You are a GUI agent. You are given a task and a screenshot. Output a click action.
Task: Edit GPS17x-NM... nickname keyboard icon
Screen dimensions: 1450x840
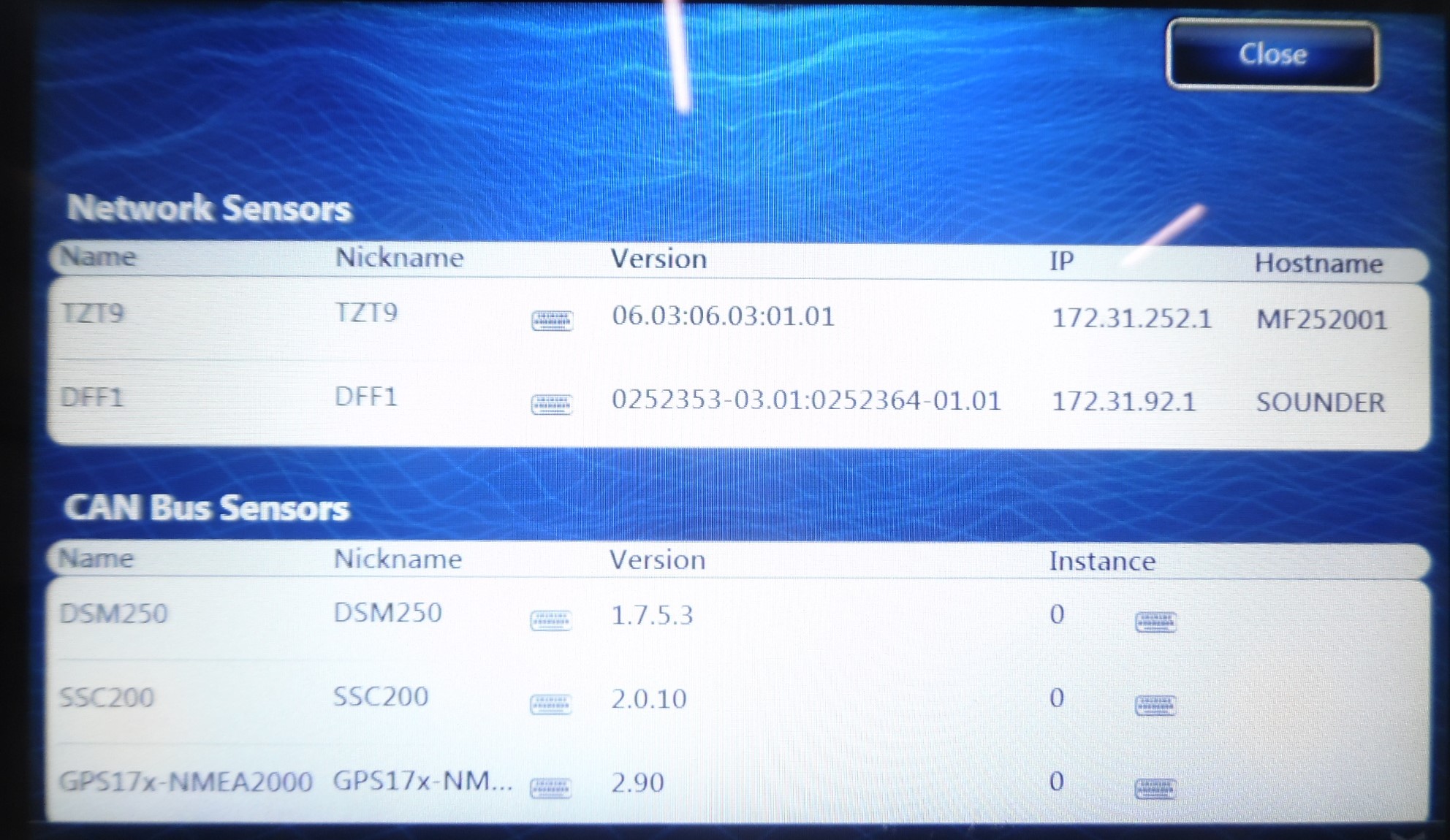(x=550, y=789)
